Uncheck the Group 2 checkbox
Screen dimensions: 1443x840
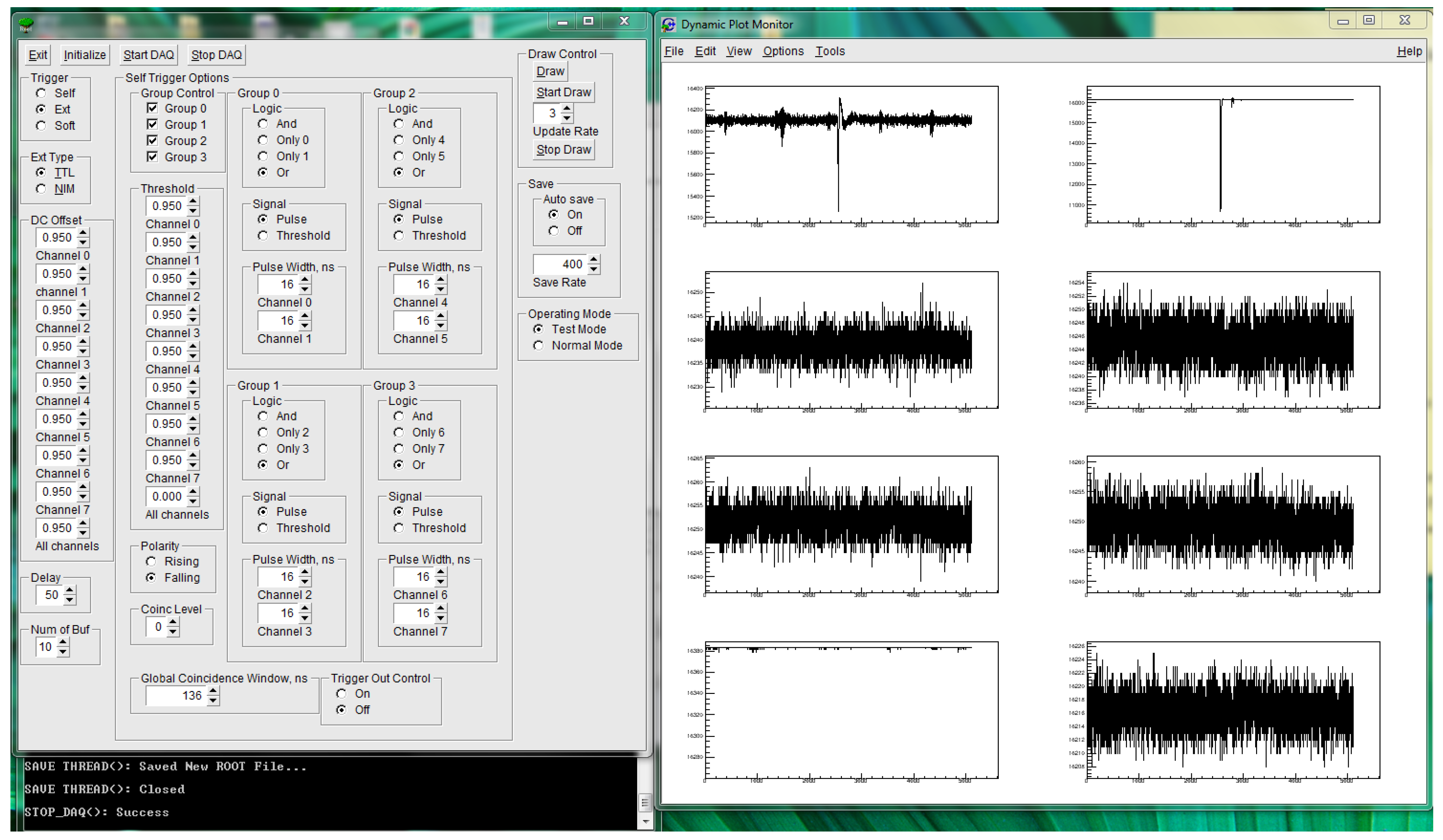152,140
